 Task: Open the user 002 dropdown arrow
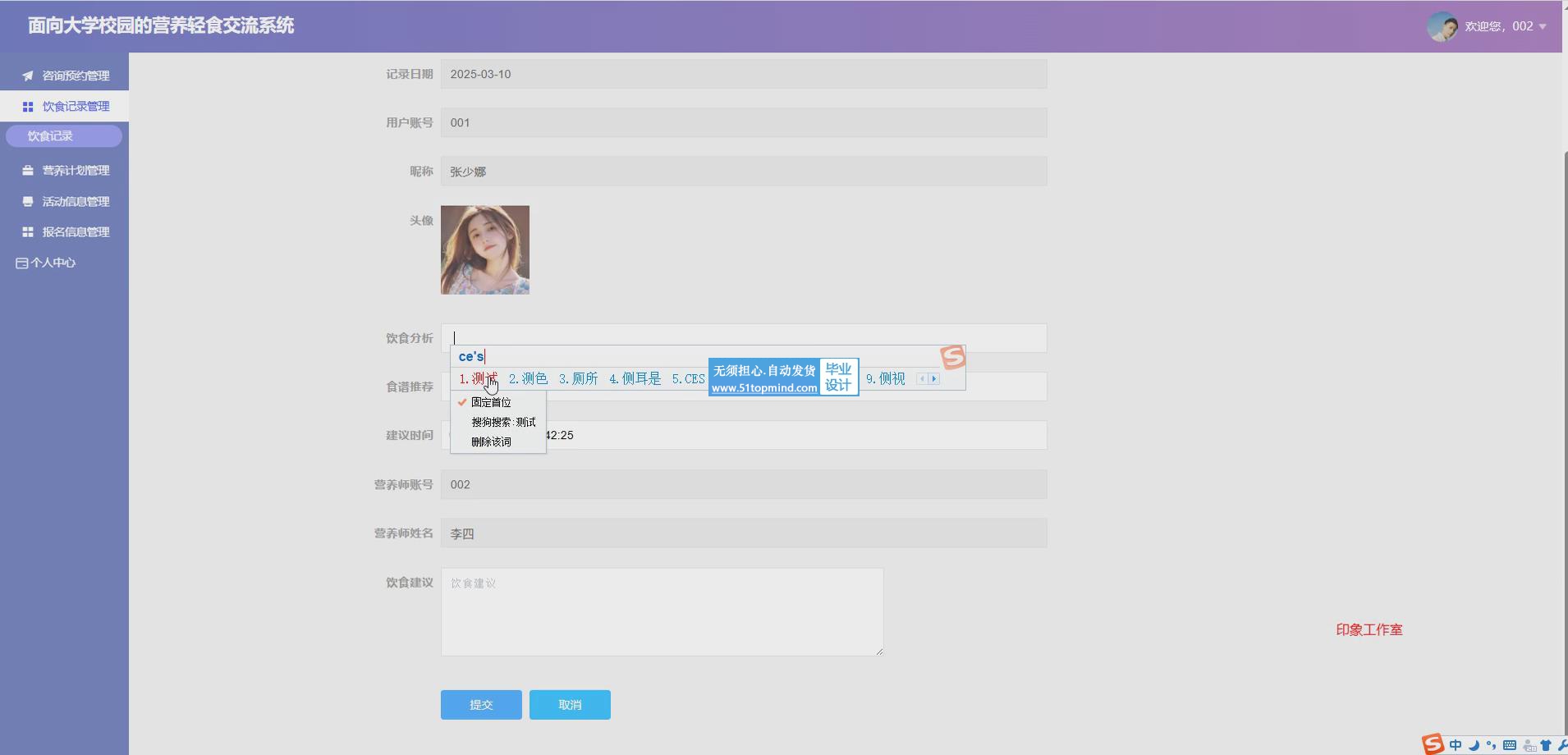click(x=1543, y=26)
